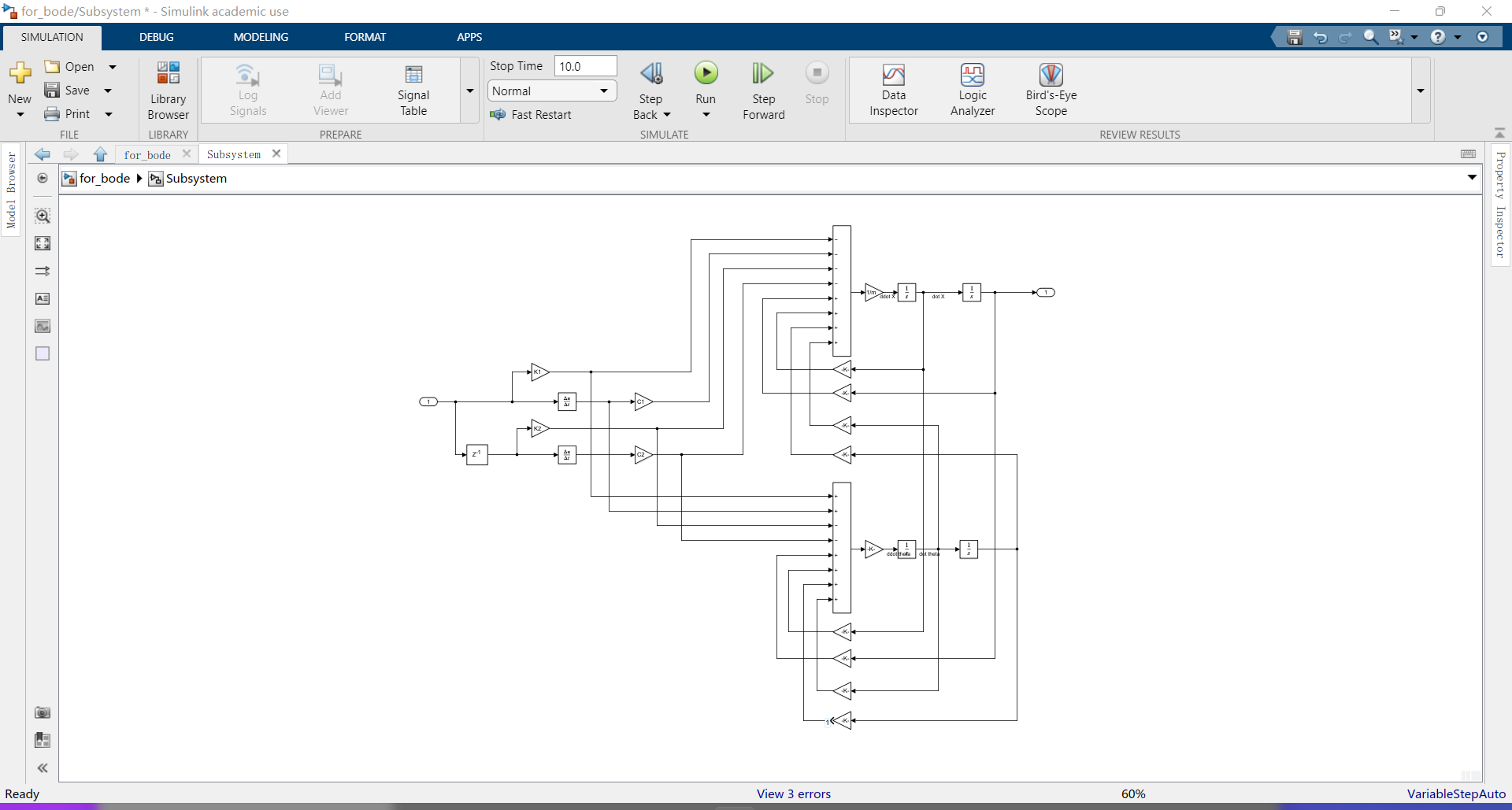Collapse the ribbon toolstrip with the arrow

[1499, 133]
